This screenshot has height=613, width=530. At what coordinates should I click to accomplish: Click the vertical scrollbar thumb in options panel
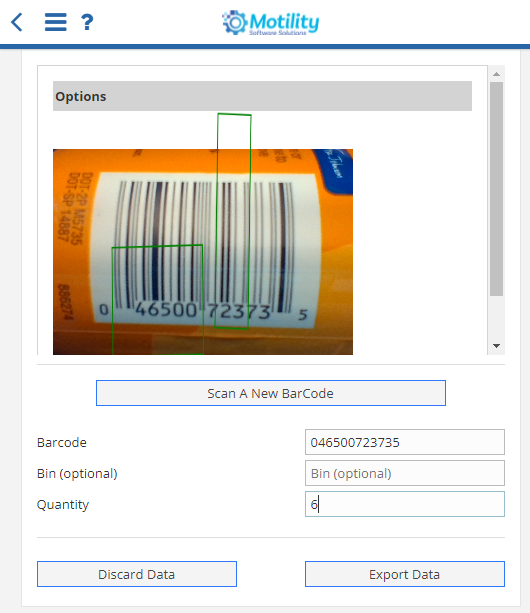(x=496, y=189)
